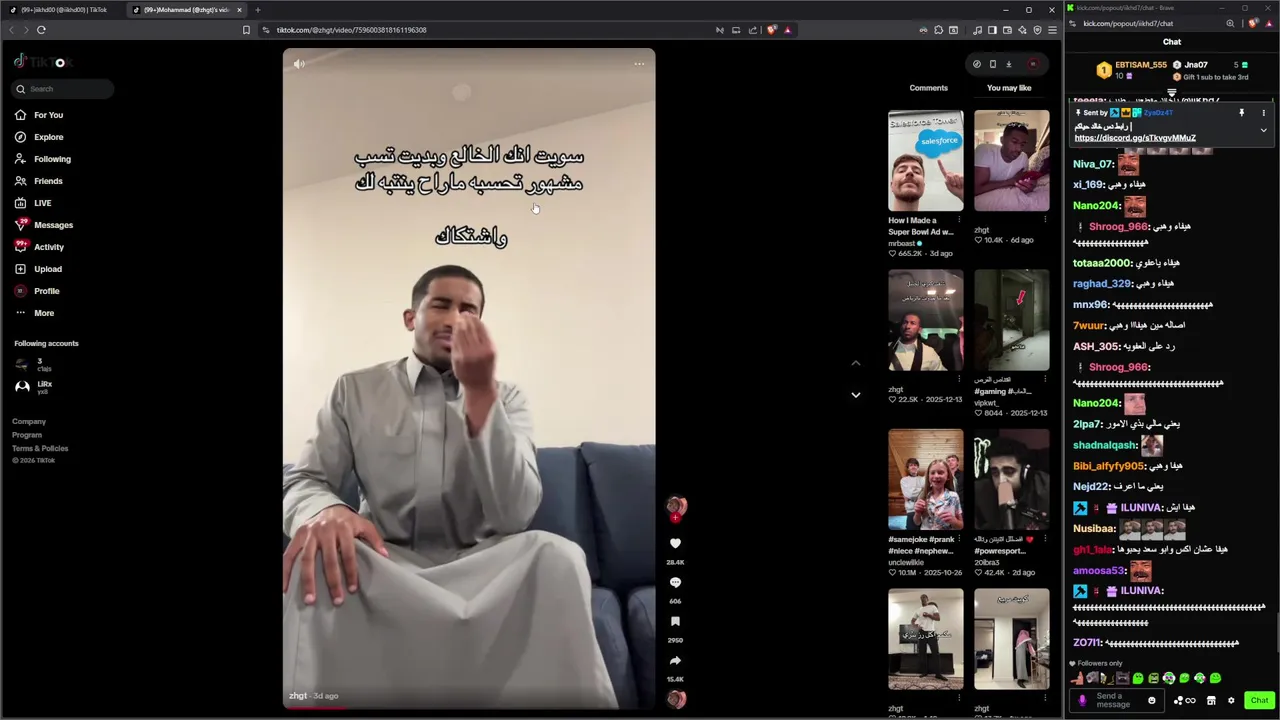Viewport: 1280px width, 720px height.
Task: Open options for 20lbra3 video card
Action: (x=1045, y=539)
